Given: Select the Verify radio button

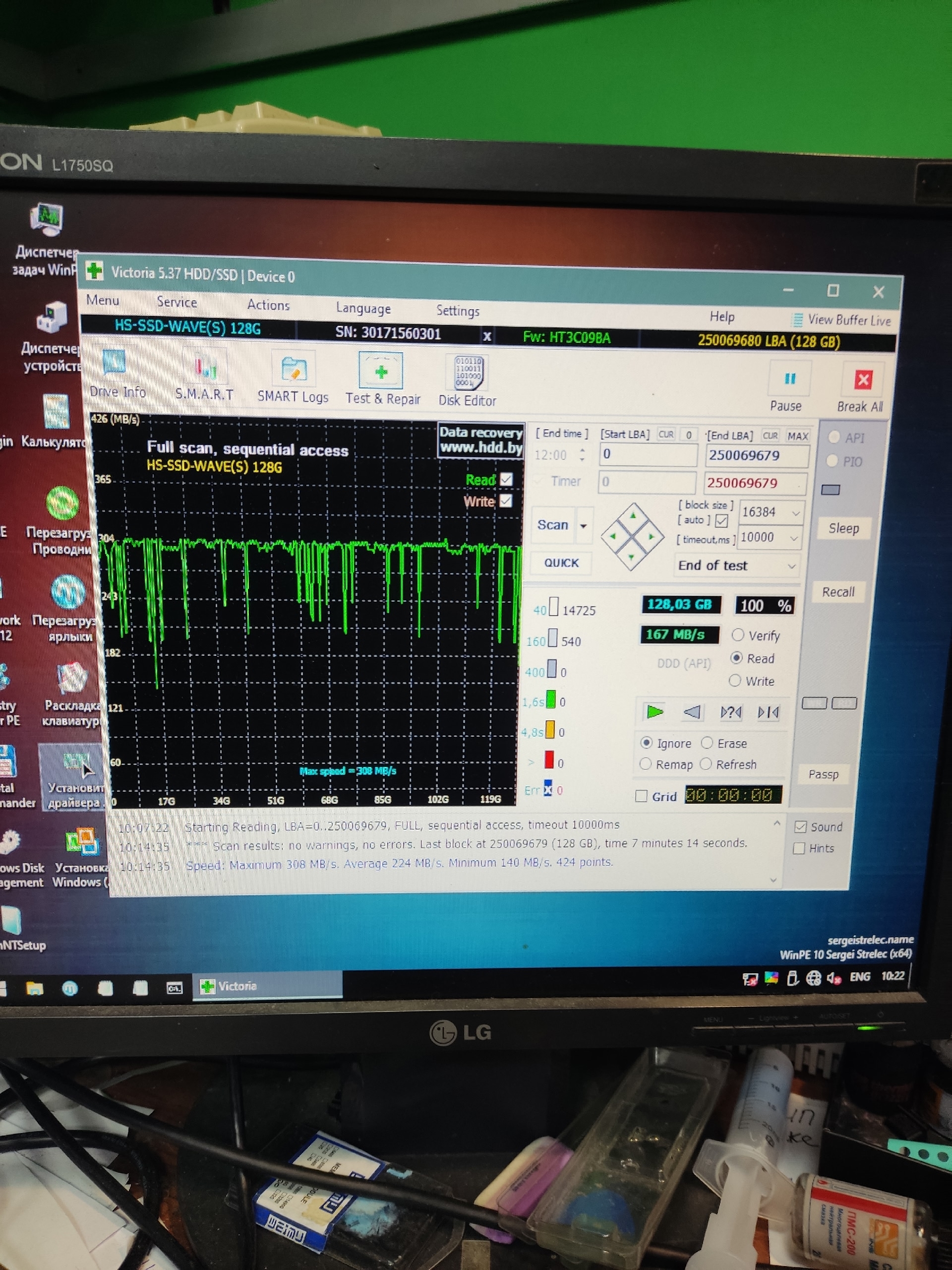Looking at the screenshot, I should (738, 635).
